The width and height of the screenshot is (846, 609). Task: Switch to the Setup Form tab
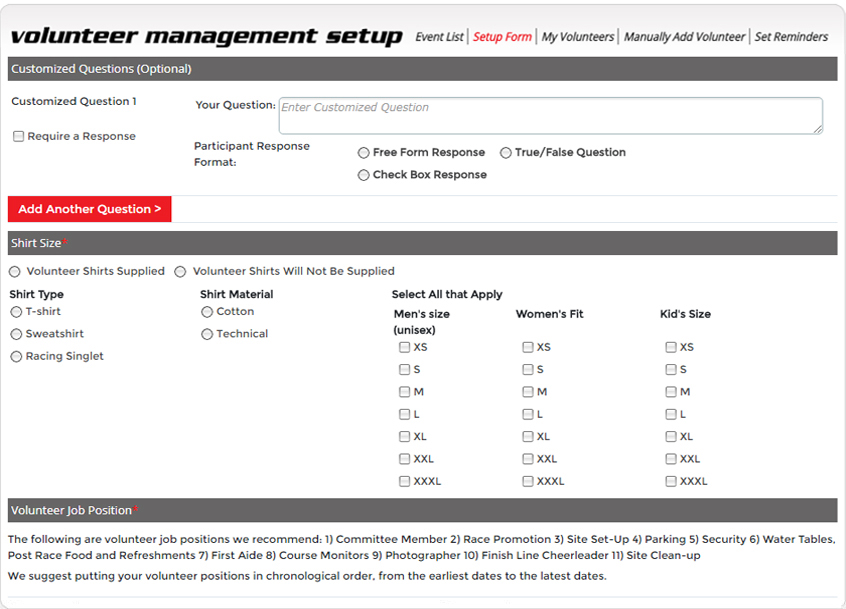coord(502,37)
